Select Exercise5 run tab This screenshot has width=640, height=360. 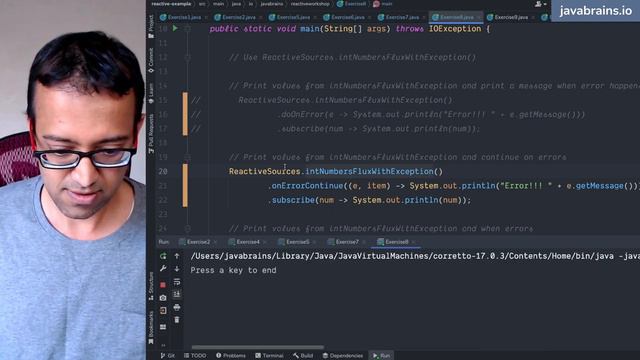pos(297,242)
